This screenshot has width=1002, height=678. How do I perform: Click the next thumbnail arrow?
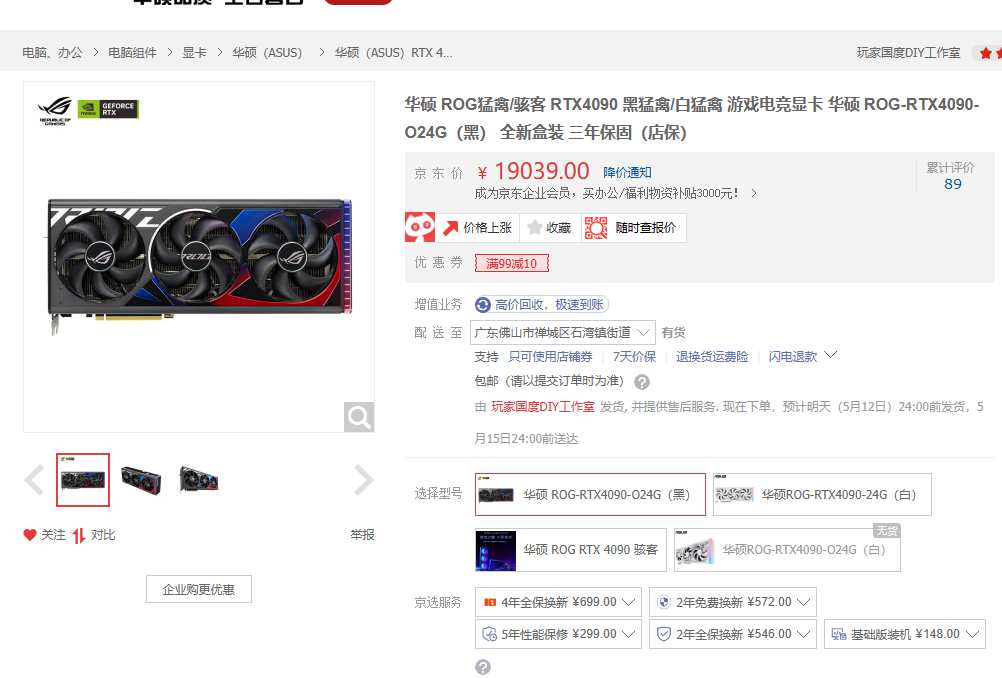coord(363,481)
